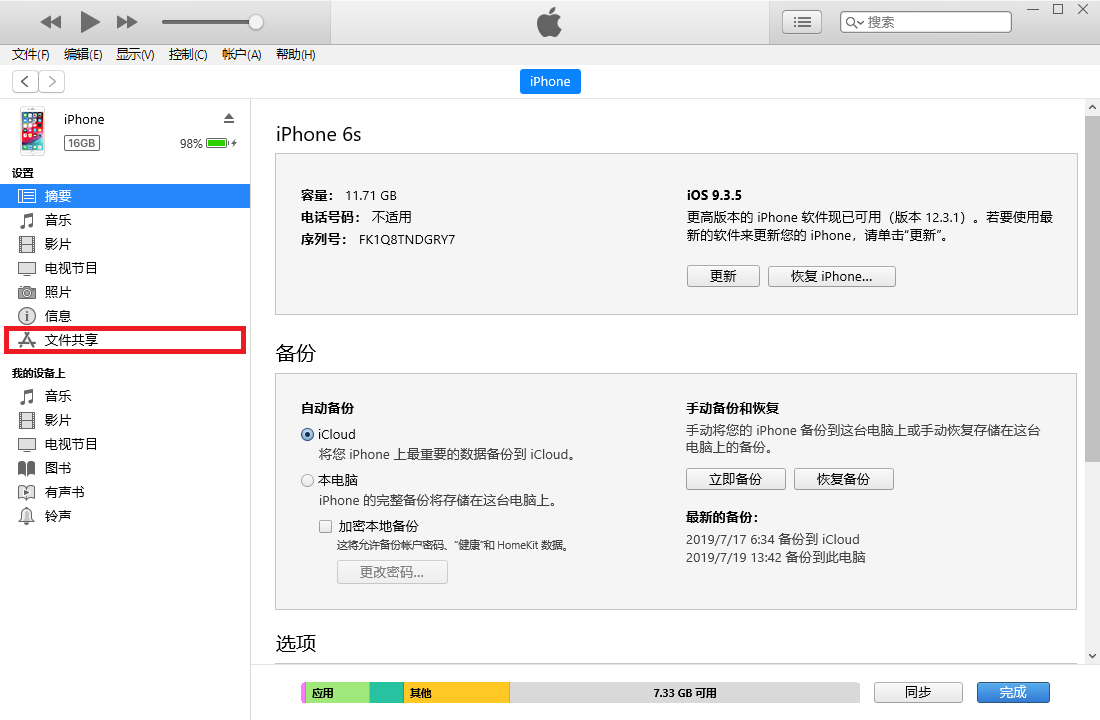This screenshot has height=720, width=1100.
Task: Click the vertical scrollbar thumb
Action: click(x=1092, y=289)
